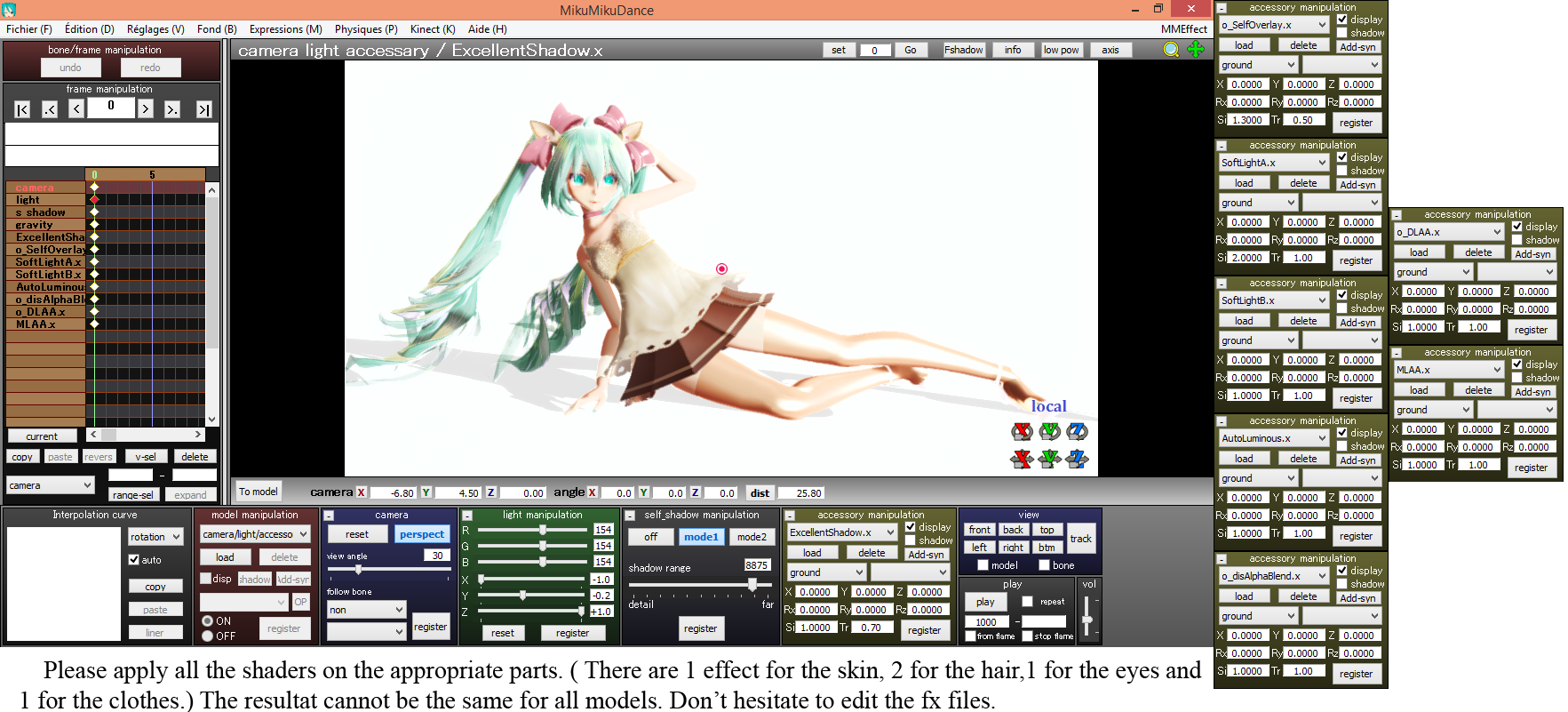Toggle local coordinate mode label

[1048, 406]
